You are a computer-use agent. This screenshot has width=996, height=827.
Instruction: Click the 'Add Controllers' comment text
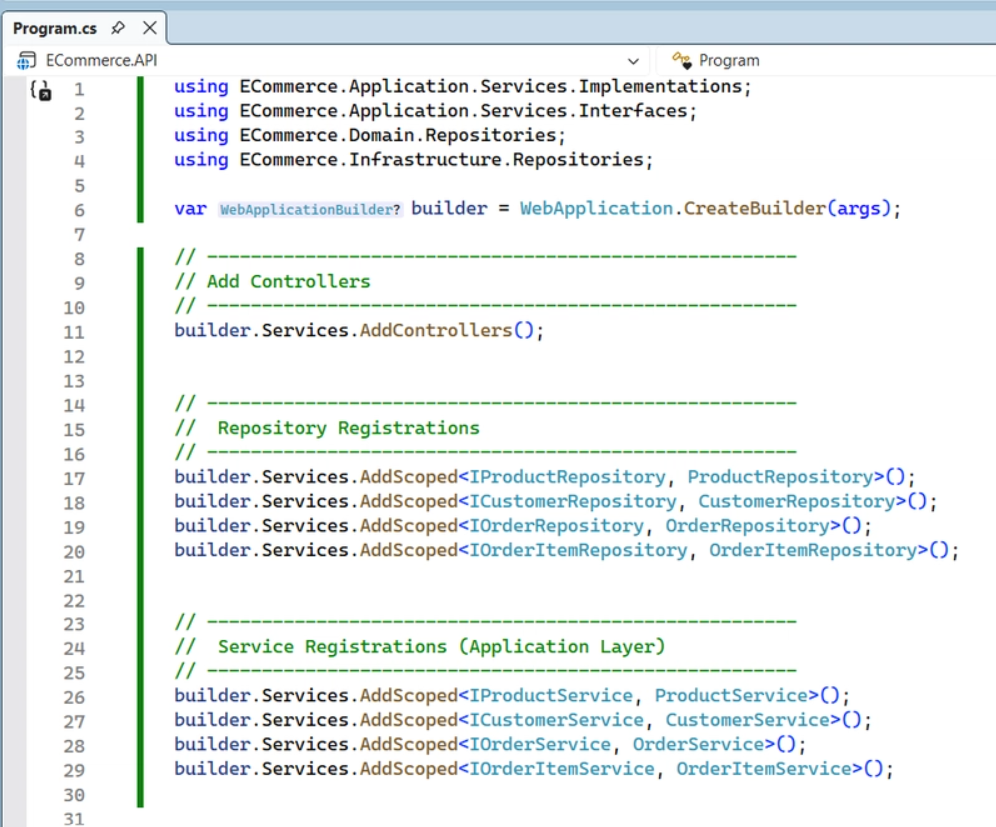point(288,281)
